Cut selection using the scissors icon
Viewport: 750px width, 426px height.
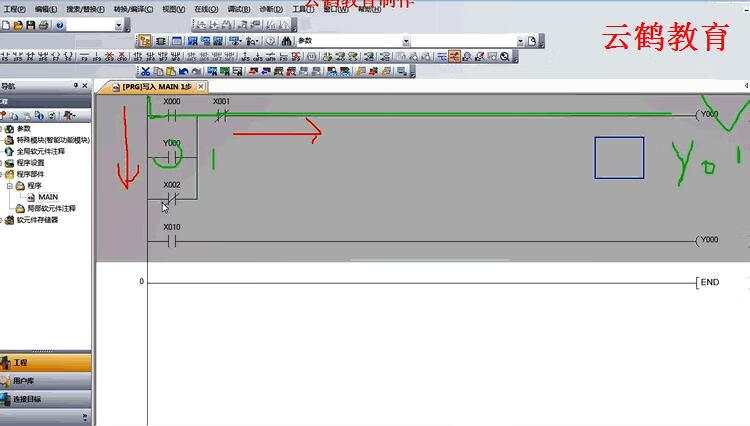pyautogui.click(x=145, y=72)
